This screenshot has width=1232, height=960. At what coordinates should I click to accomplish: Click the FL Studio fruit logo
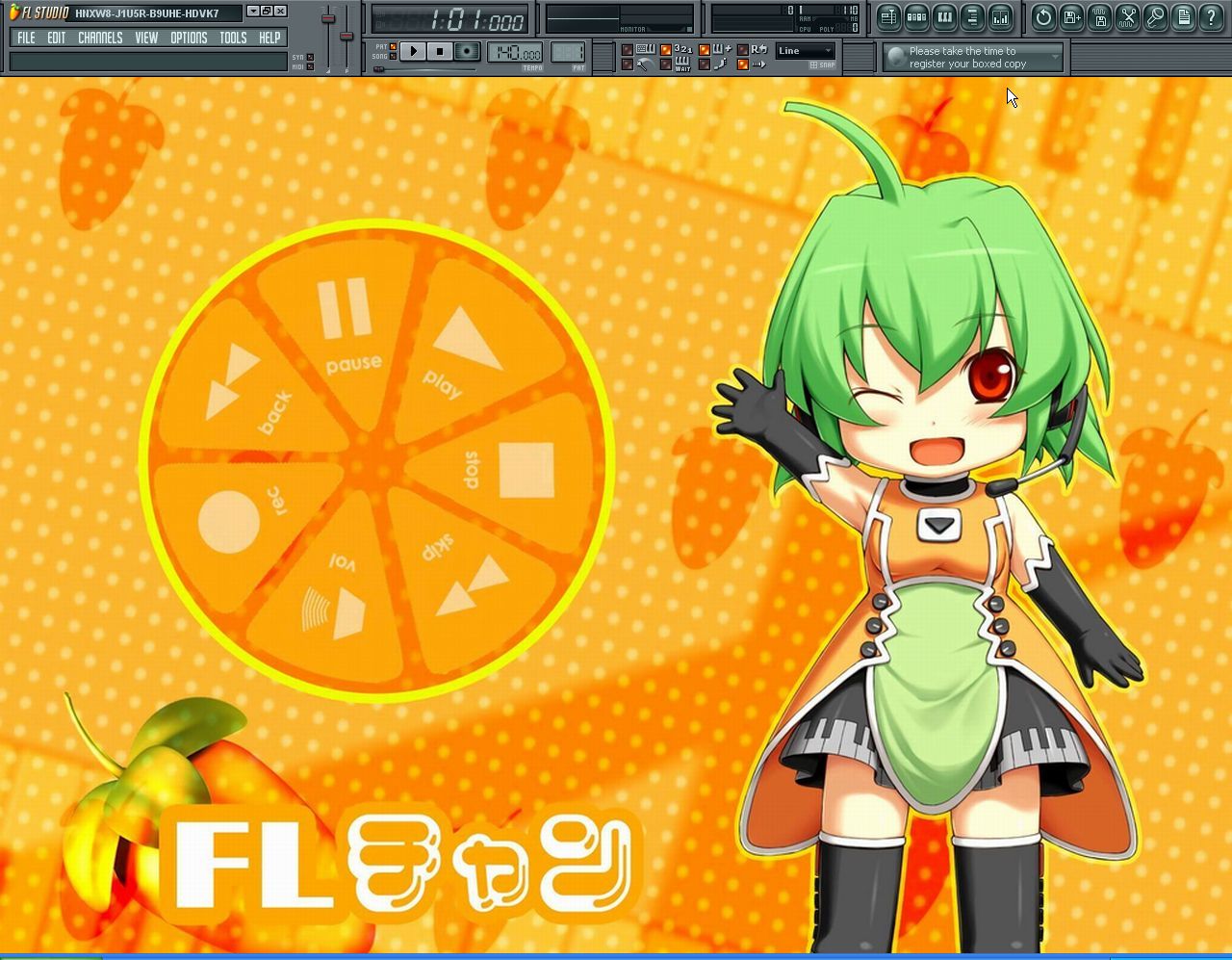(13, 12)
